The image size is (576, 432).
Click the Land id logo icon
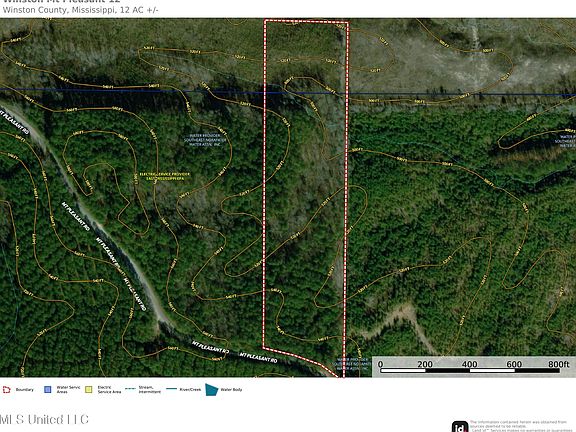point(460,427)
